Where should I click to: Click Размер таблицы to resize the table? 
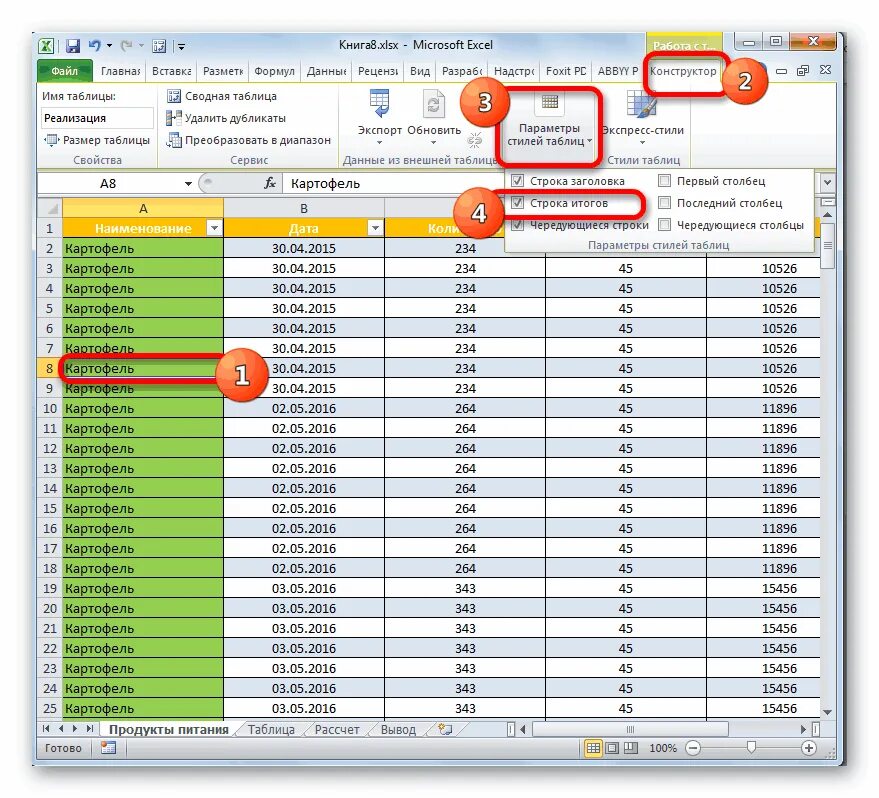tap(97, 140)
